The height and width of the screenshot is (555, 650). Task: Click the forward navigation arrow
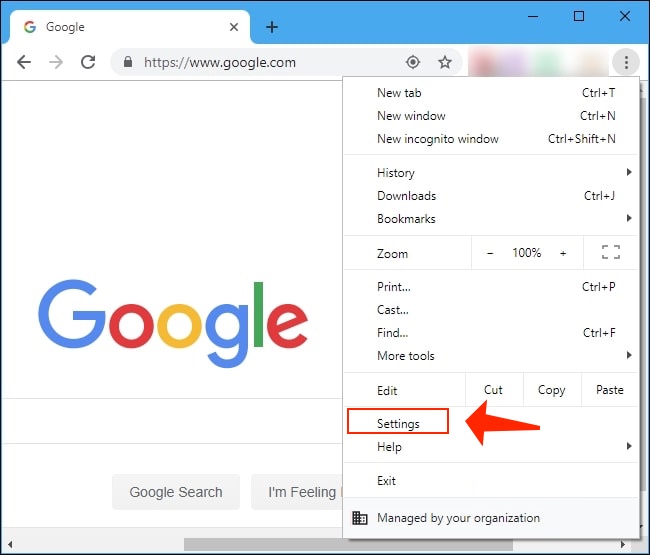click(x=56, y=62)
